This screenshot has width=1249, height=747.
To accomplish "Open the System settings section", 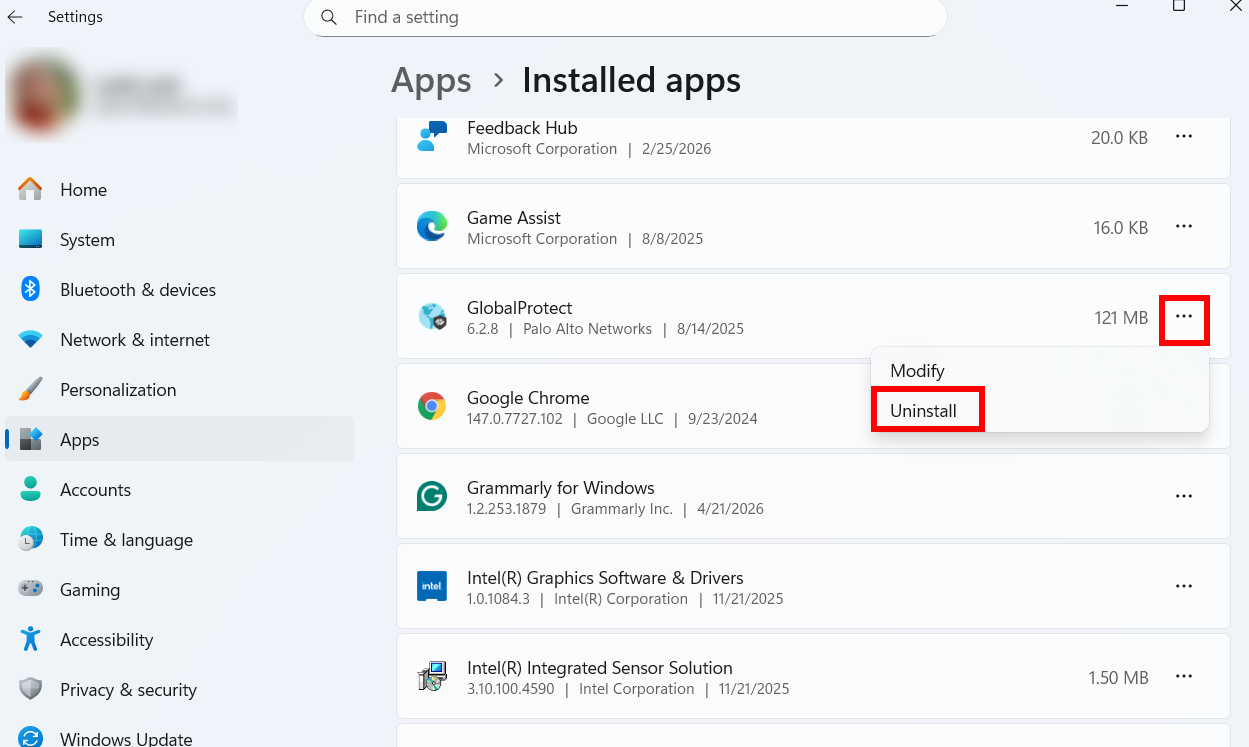I will pyautogui.click(x=86, y=239).
